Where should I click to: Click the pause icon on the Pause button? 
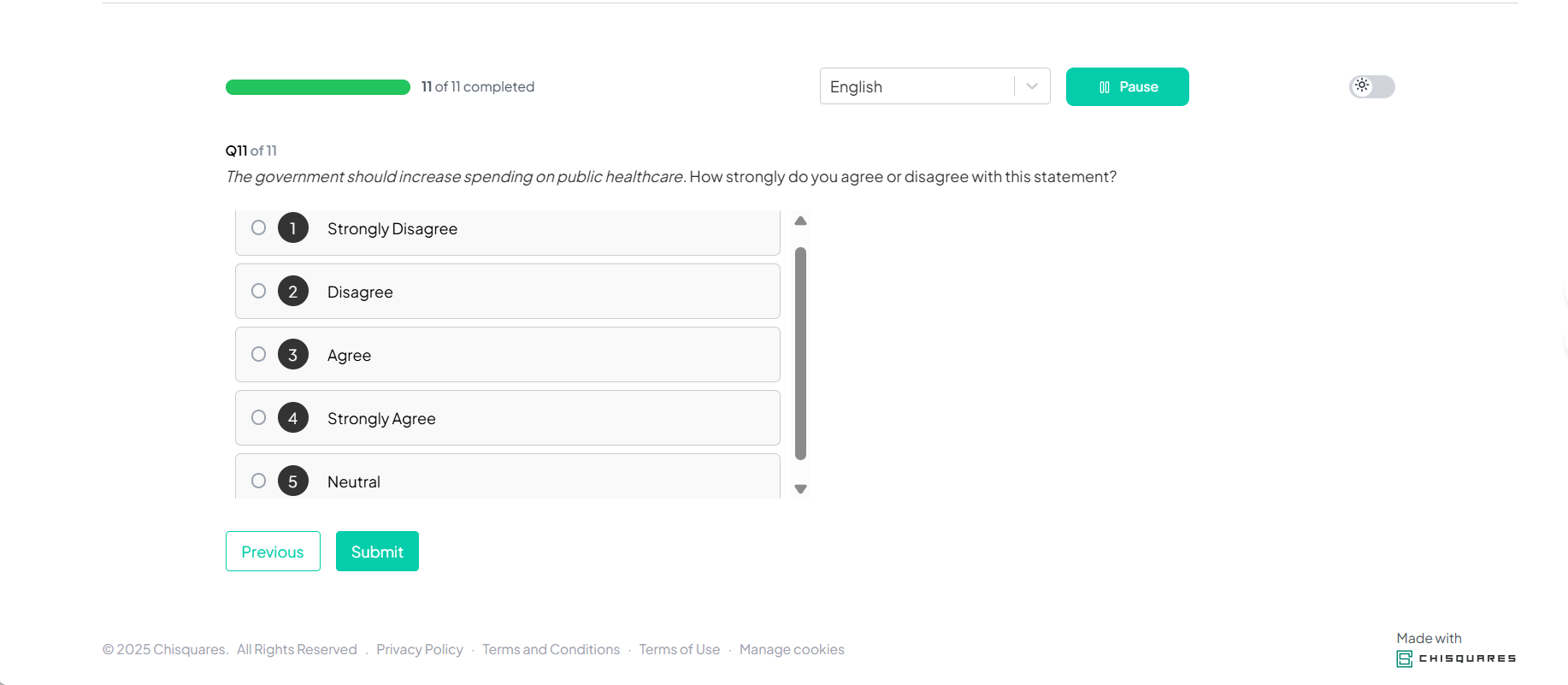tap(1103, 86)
